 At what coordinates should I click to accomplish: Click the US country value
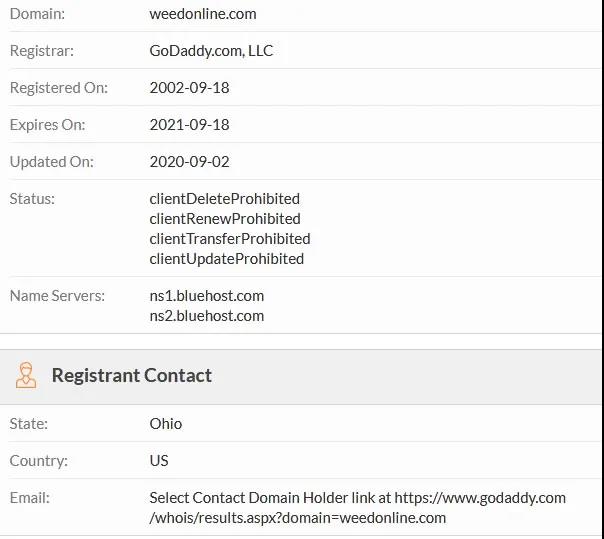159,461
